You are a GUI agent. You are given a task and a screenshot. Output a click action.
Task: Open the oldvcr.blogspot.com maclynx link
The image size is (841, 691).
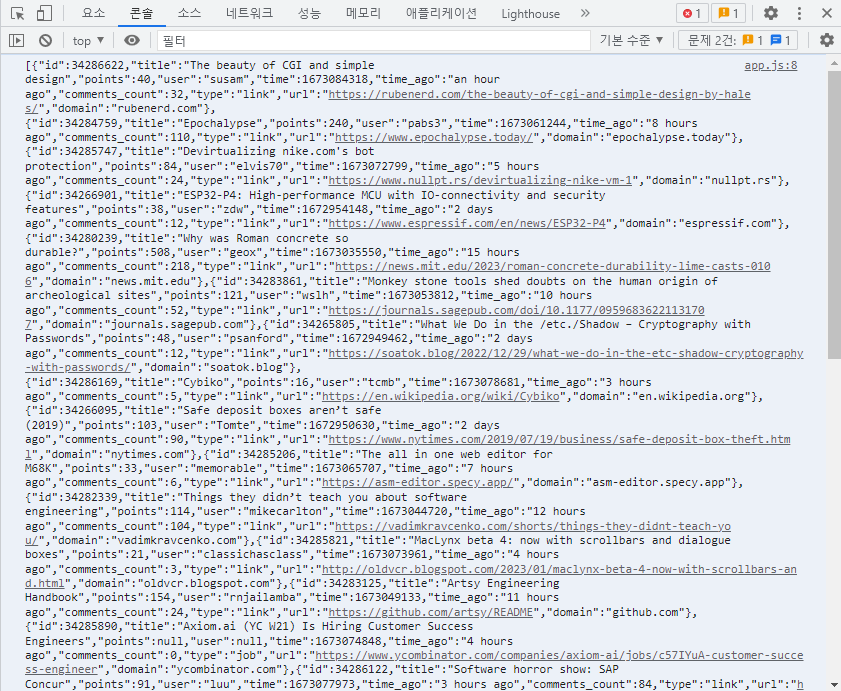click(559, 569)
